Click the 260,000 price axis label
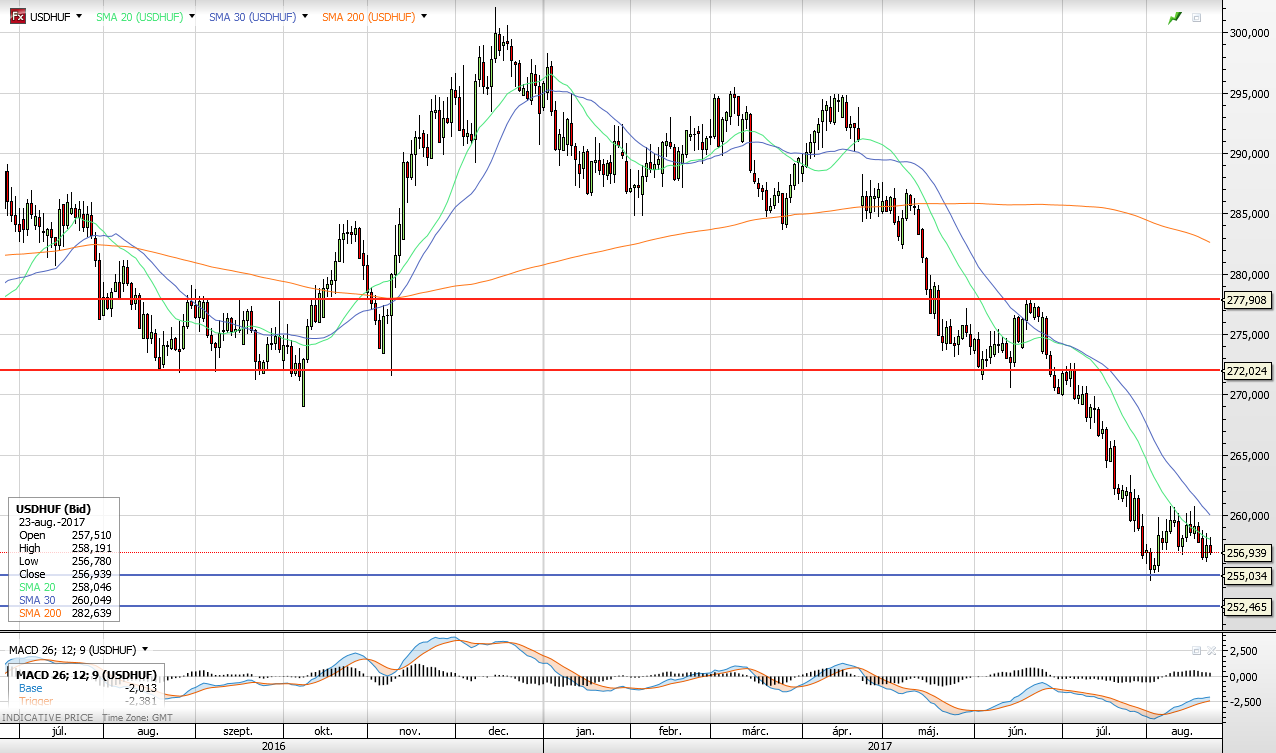Image resolution: width=1276 pixels, height=753 pixels. click(x=1250, y=516)
